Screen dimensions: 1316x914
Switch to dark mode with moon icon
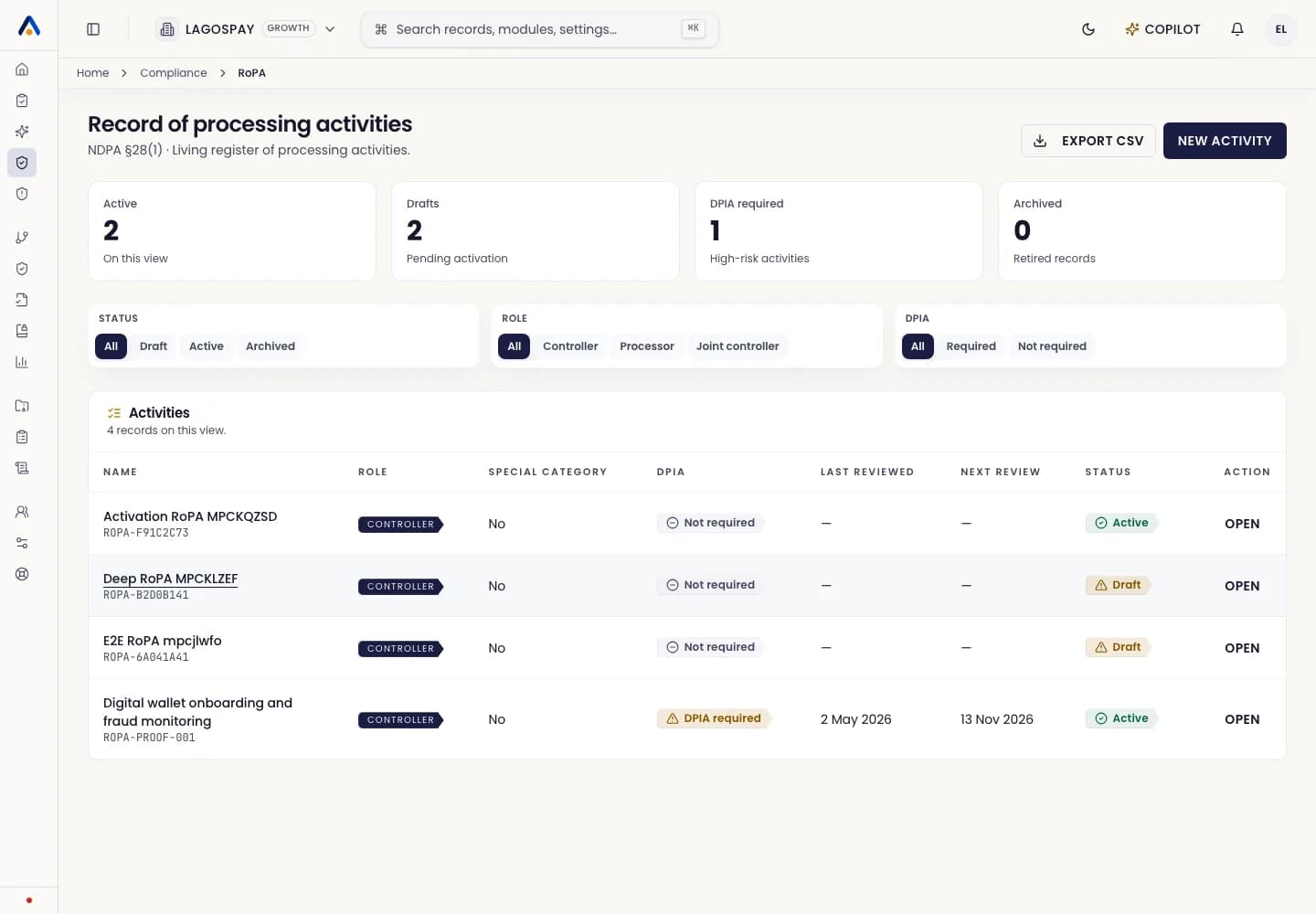pyautogui.click(x=1088, y=29)
